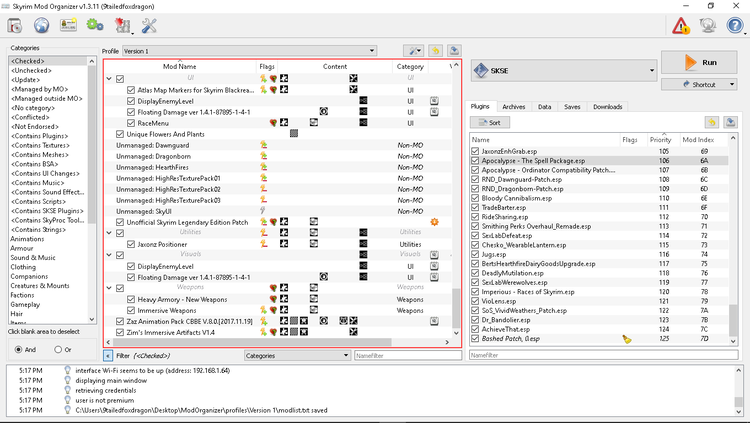Collapse the Weapons mod group
The height and width of the screenshot is (423, 750).
click(x=109, y=288)
